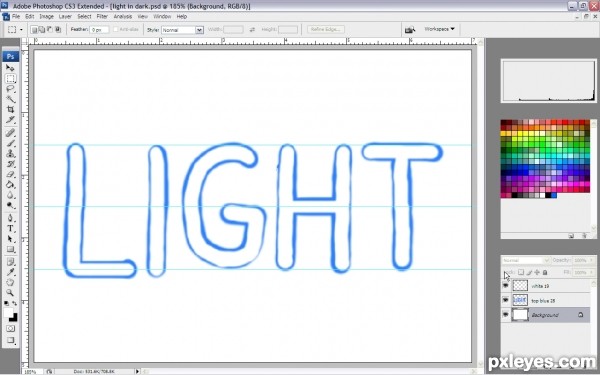Click the foreground color swatch
The image size is (600, 375).
click(x=8, y=312)
